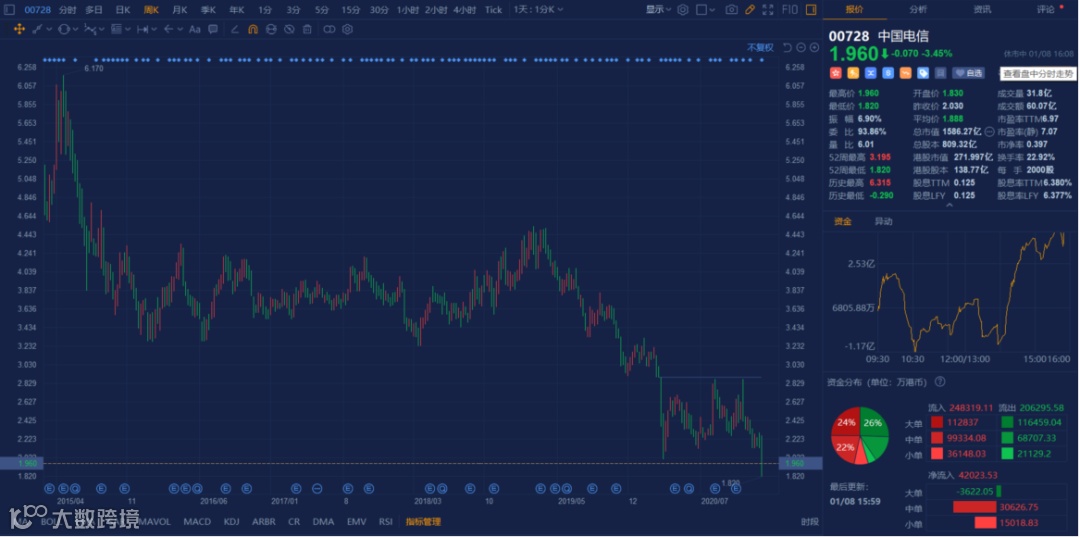Open the 分析 analysis tab

pos(917,10)
